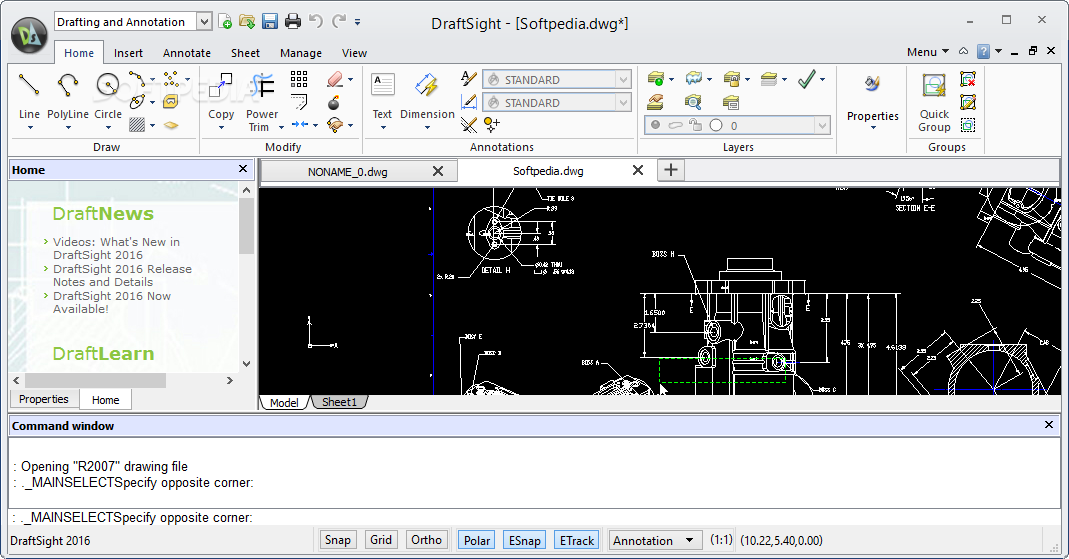
Task: Click the magnifier layer preview icon
Action: click(693, 102)
